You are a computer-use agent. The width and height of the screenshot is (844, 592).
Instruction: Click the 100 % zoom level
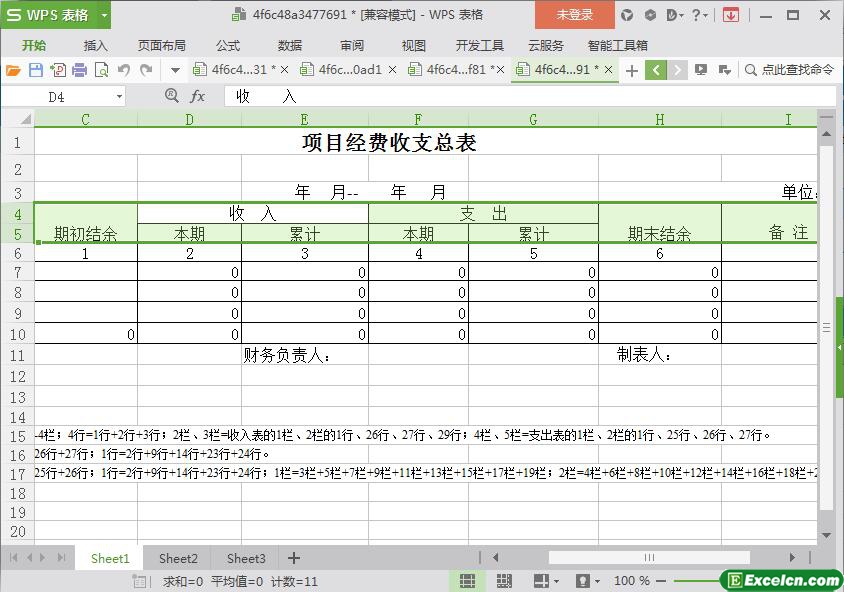631,581
